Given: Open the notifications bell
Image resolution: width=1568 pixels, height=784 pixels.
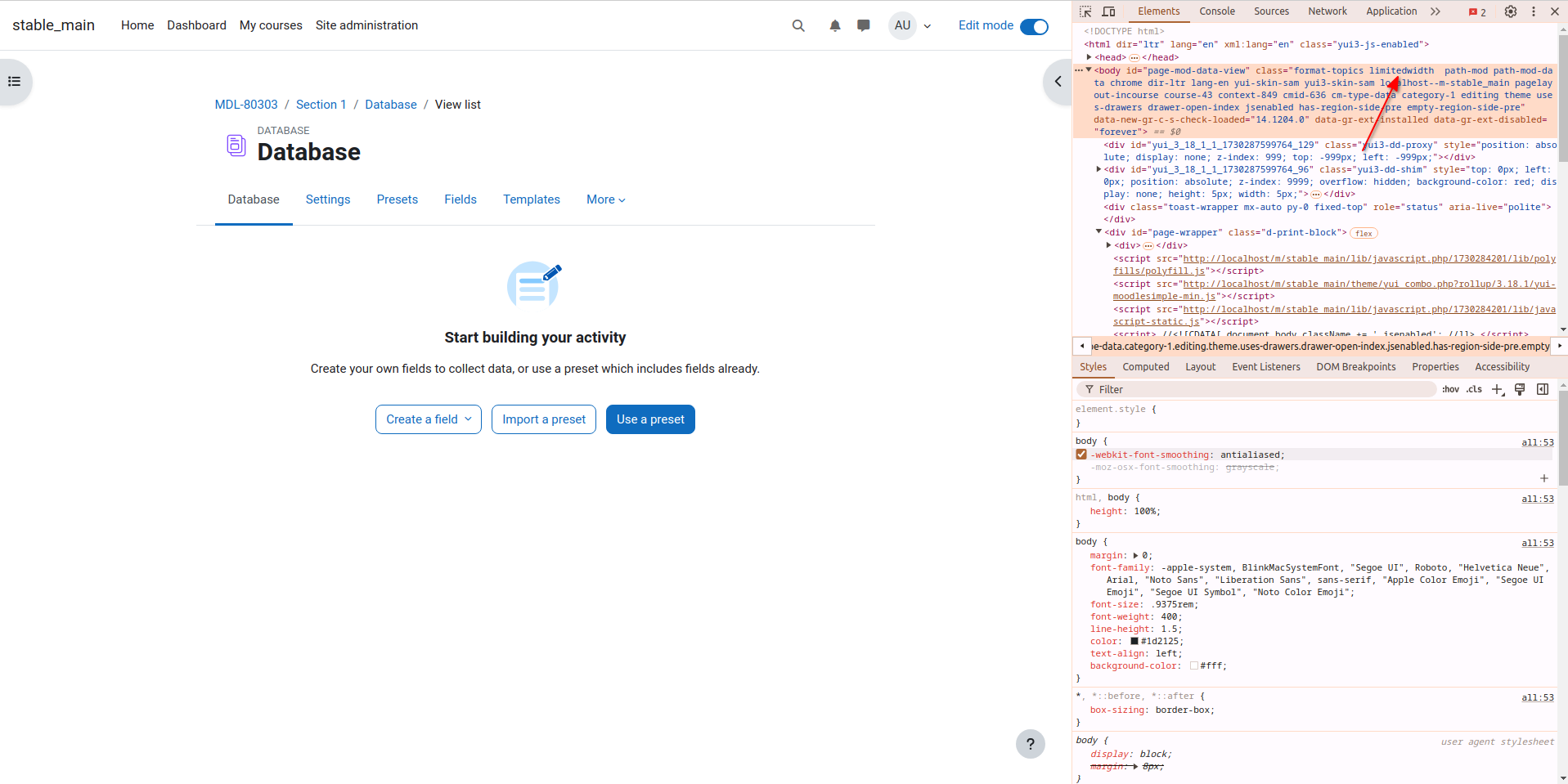Looking at the screenshot, I should [834, 25].
